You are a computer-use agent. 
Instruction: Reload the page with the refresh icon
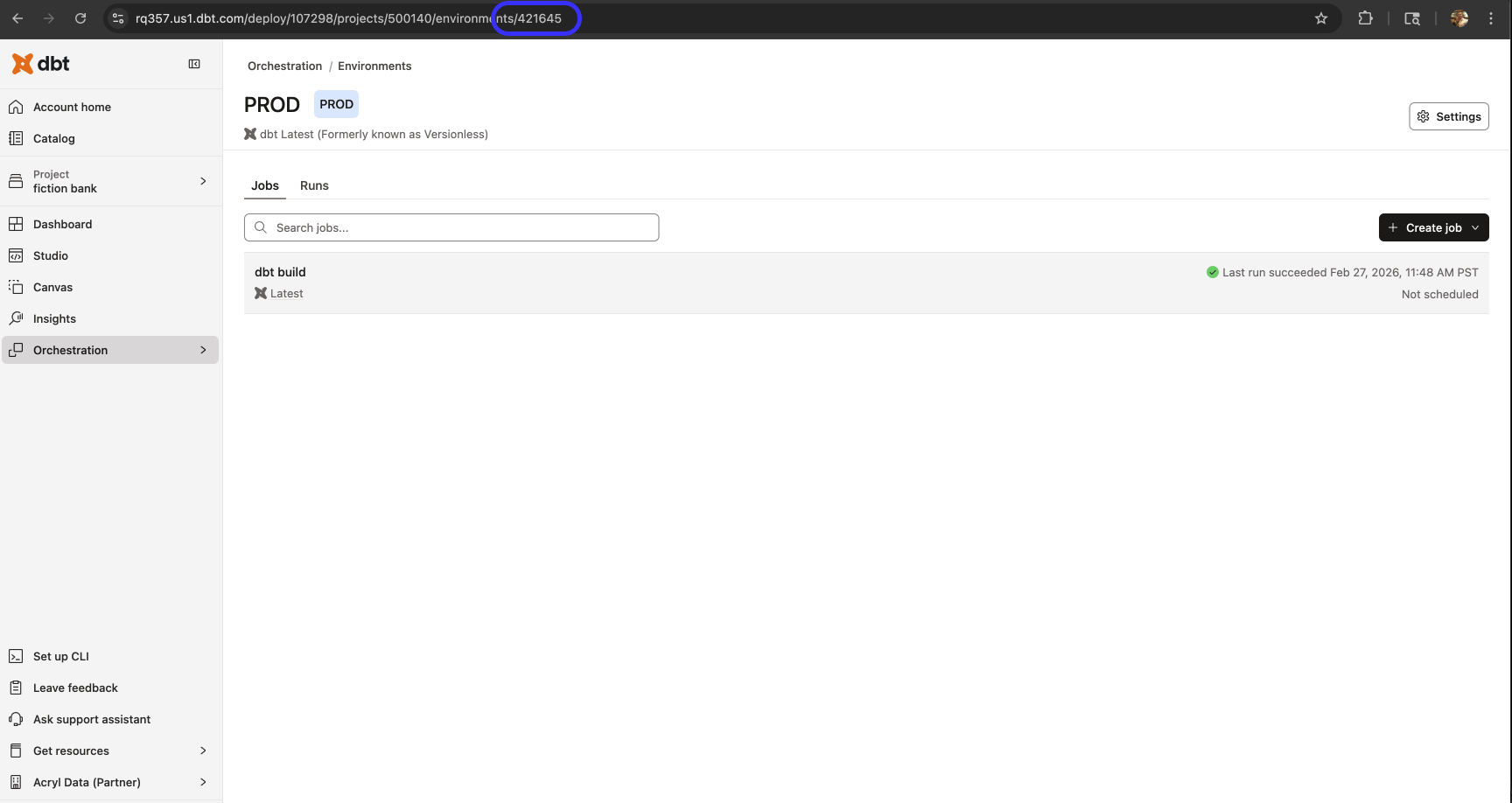coord(80,18)
